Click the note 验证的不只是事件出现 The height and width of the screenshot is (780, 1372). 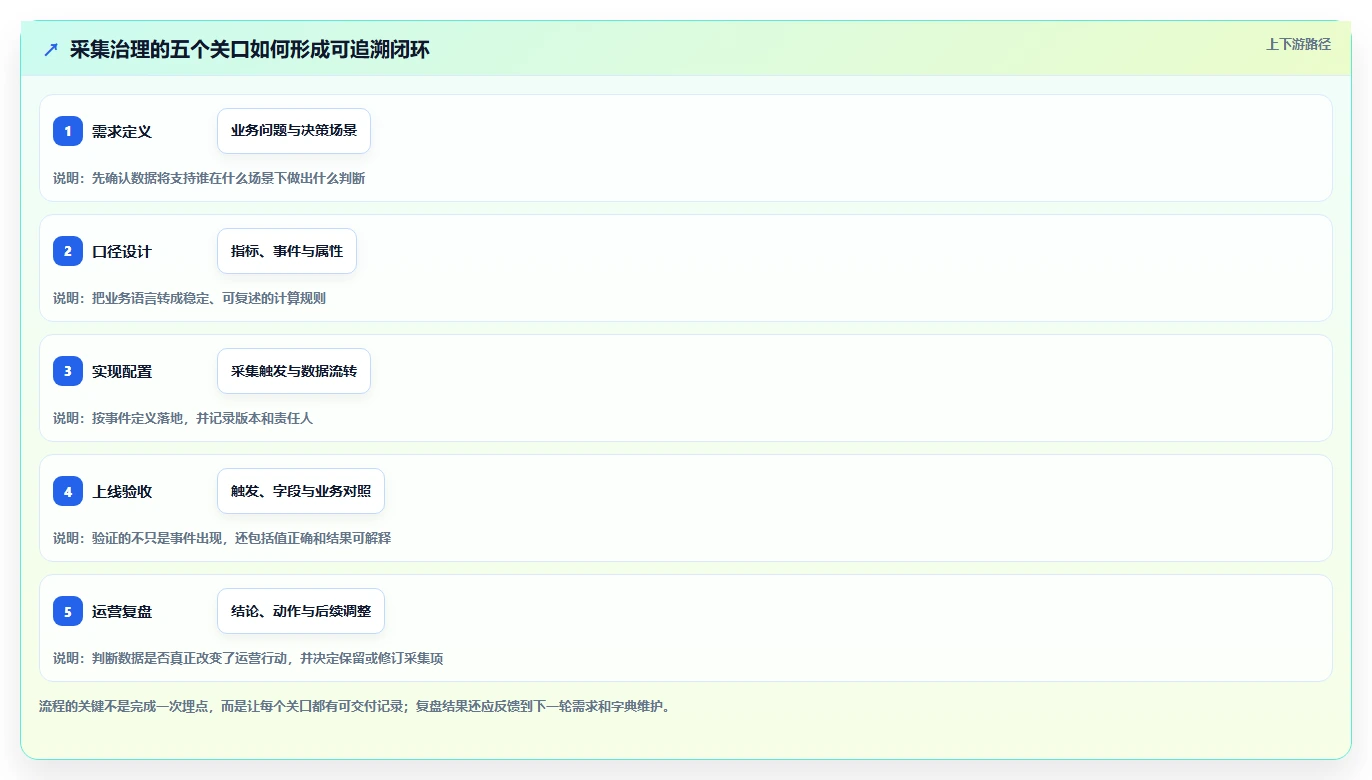tap(157, 538)
